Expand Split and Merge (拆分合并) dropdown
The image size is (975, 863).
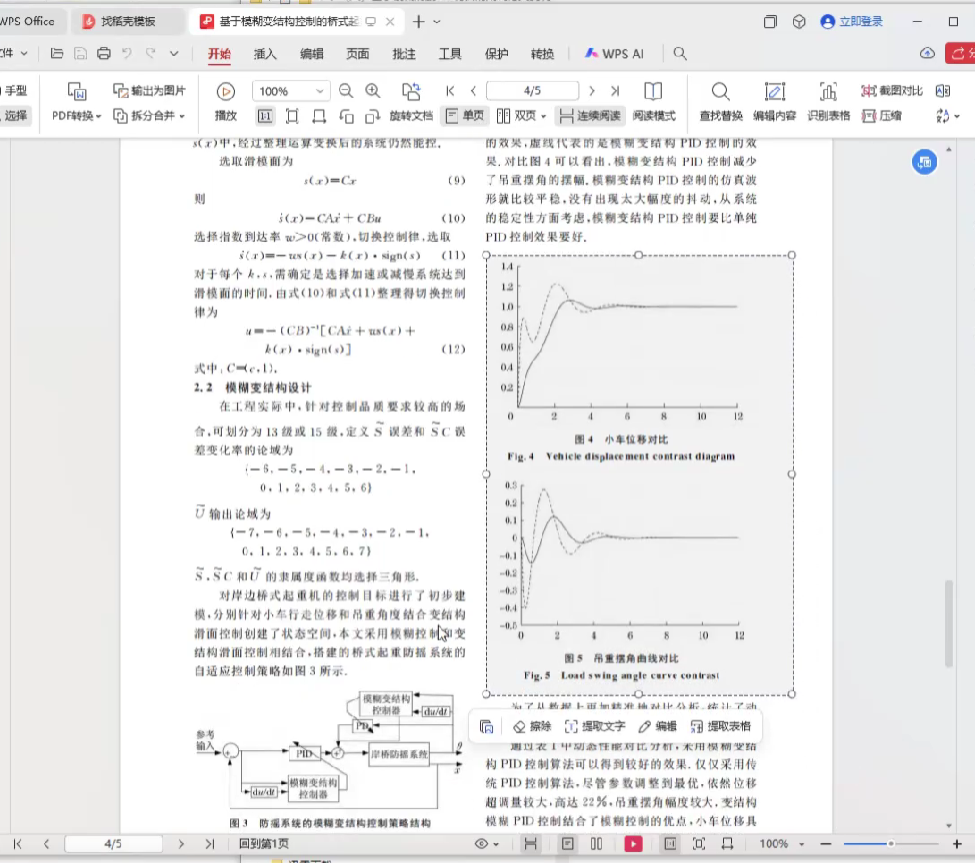[x=149, y=116]
